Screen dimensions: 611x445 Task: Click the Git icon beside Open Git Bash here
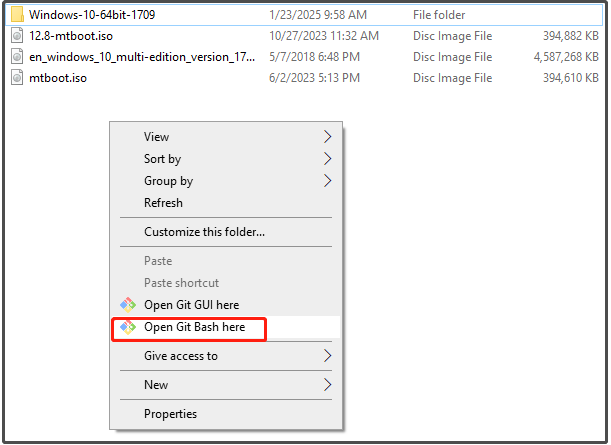pos(128,327)
